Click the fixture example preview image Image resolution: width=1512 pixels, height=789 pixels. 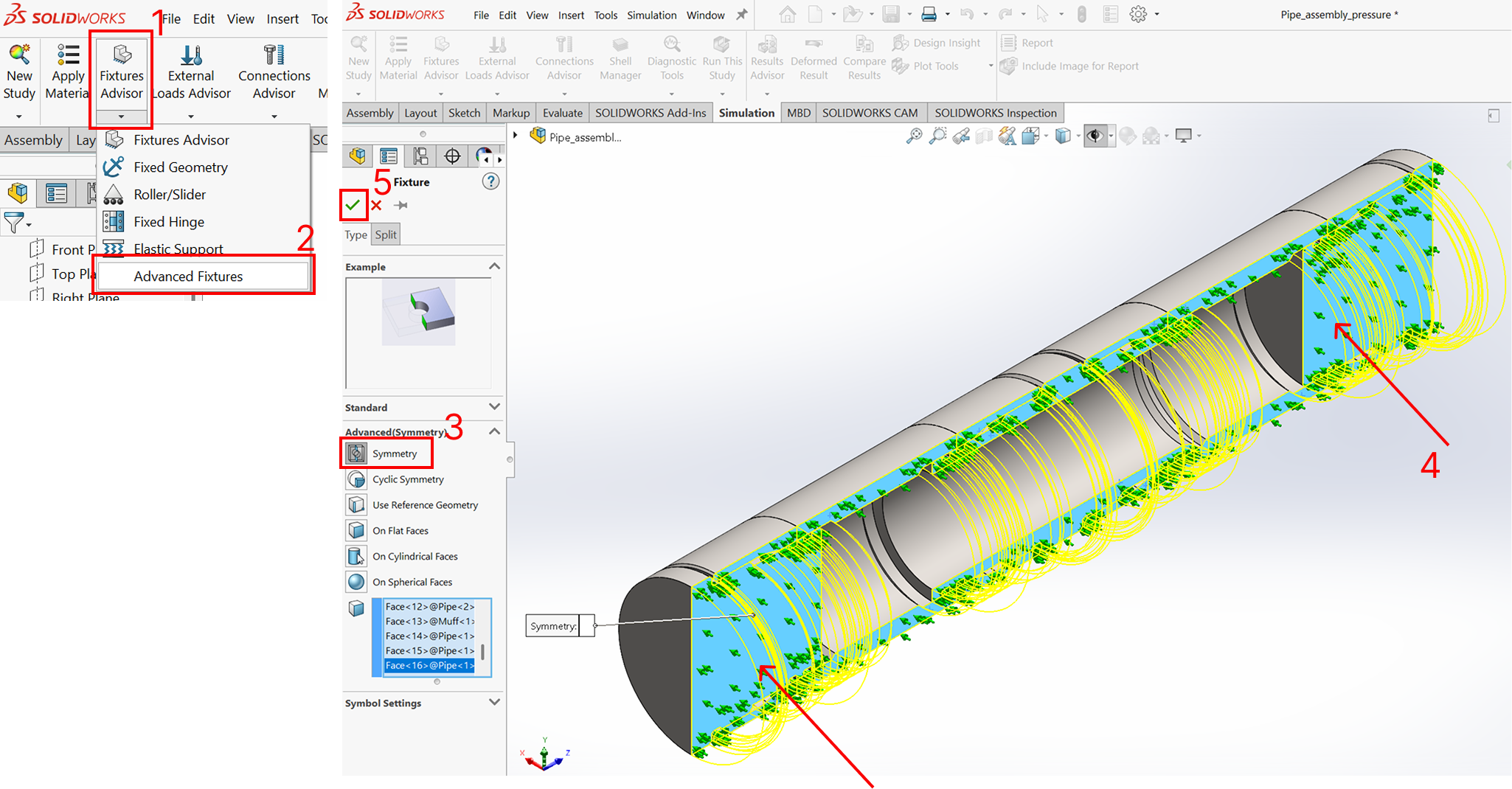point(418,313)
